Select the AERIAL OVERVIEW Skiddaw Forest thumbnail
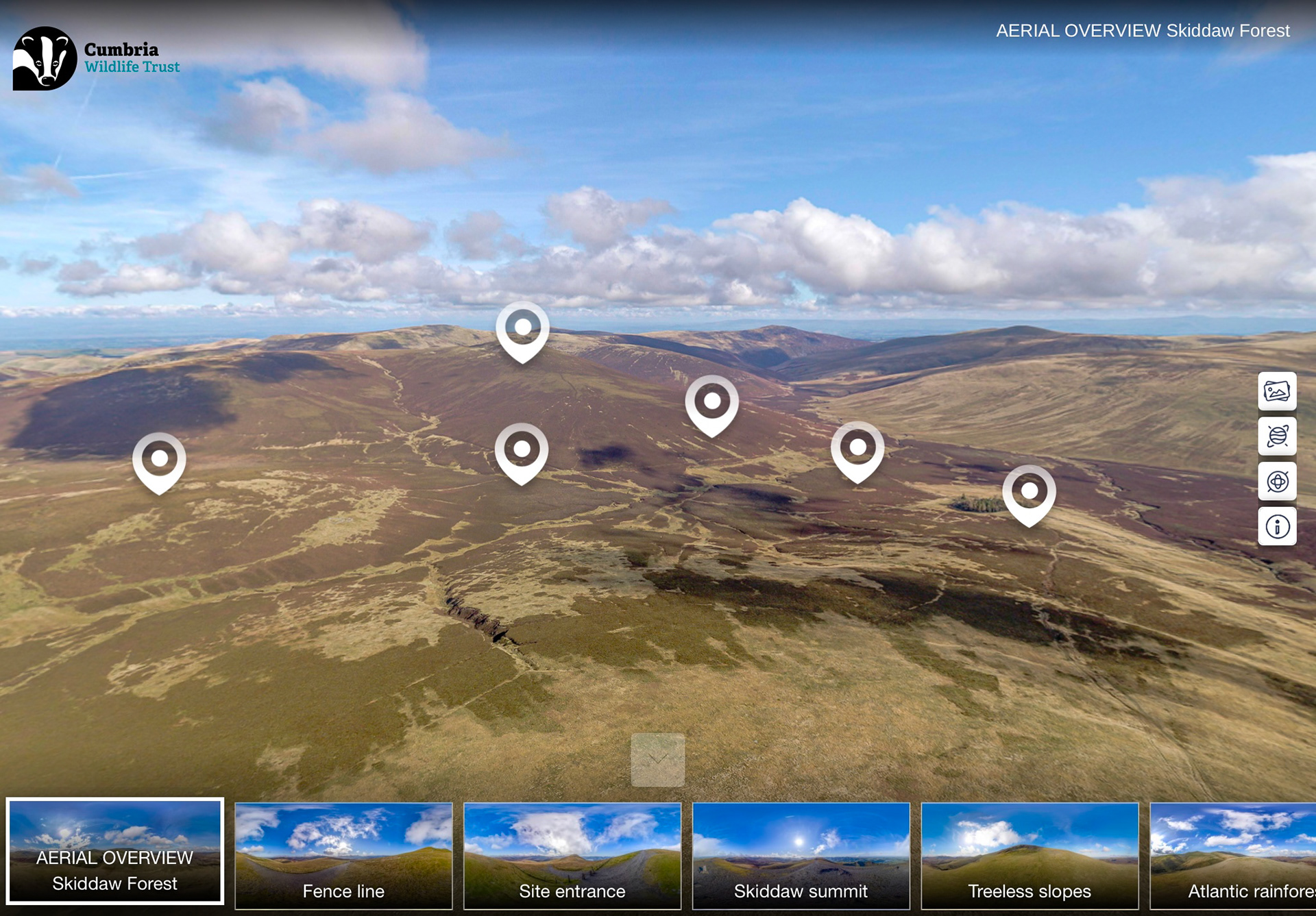Image resolution: width=1316 pixels, height=916 pixels. [x=115, y=851]
